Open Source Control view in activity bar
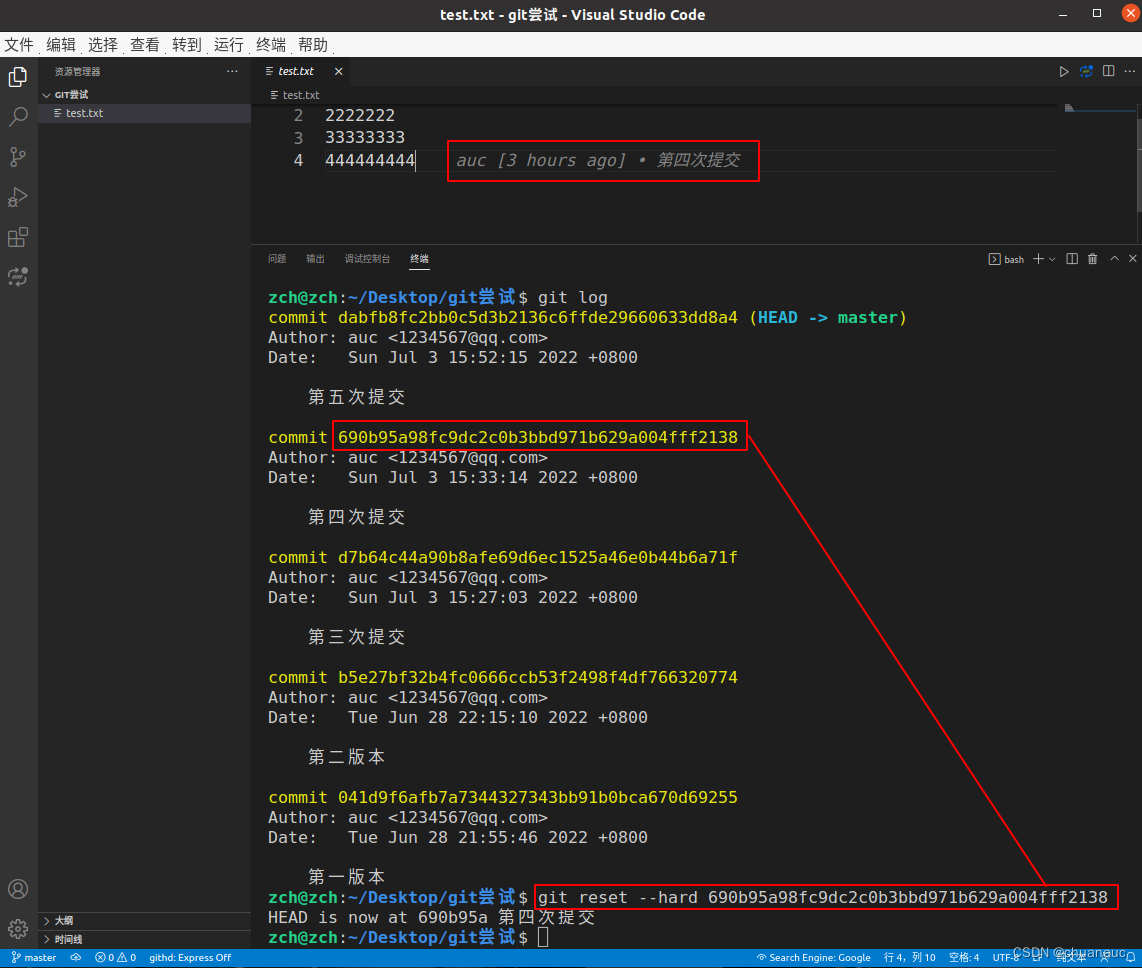This screenshot has width=1142, height=968. [18, 157]
